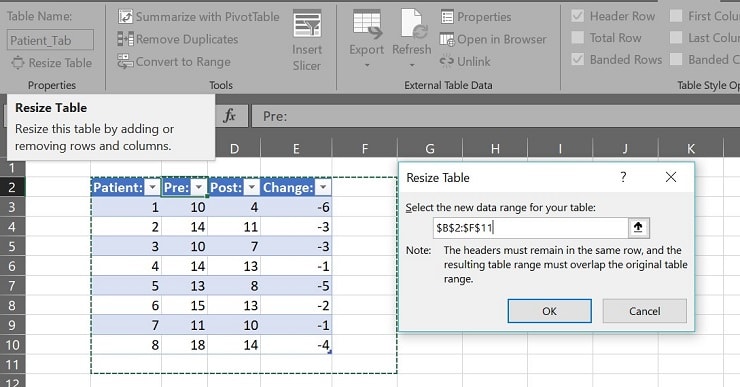The height and width of the screenshot is (387, 740).
Task: Select column G header
Action: 430,149
